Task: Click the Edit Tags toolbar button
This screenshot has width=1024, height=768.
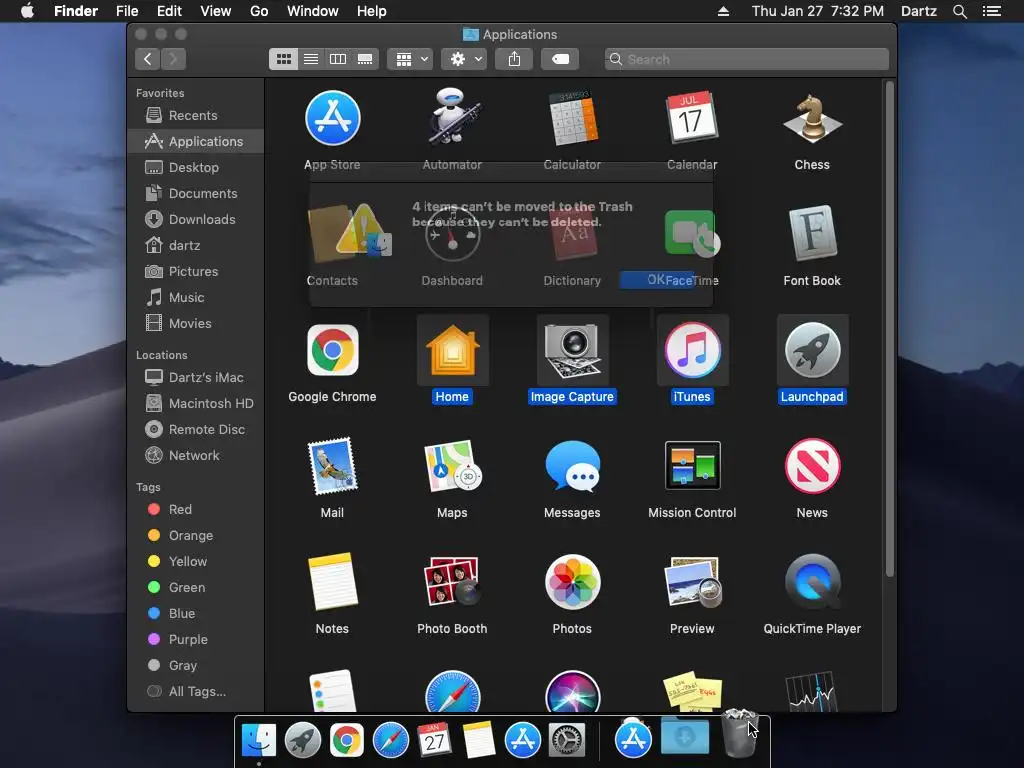Action: click(x=560, y=59)
